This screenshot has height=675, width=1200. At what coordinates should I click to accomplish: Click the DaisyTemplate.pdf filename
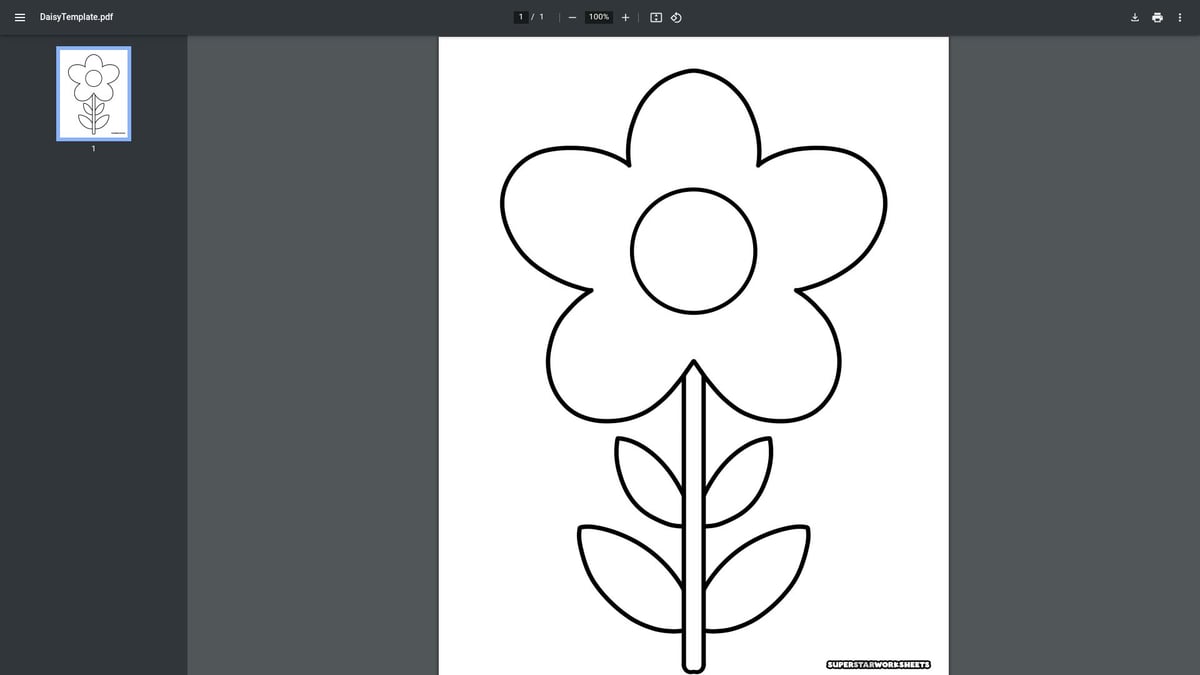point(77,17)
